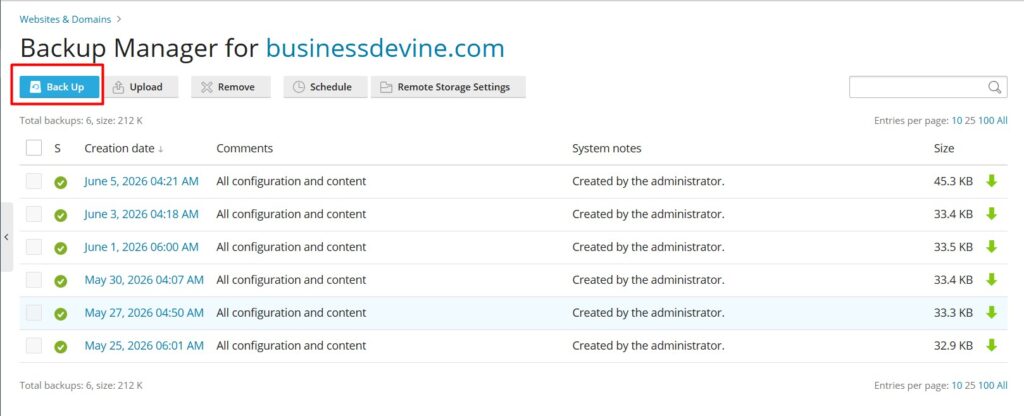Expand the collapsed left sidebar arrow
The width and height of the screenshot is (1024, 416).
6,237
